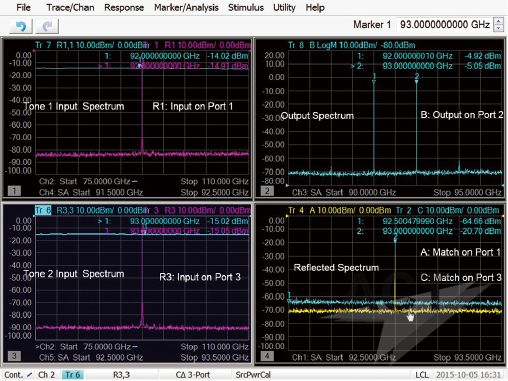This screenshot has width=508, height=381.
Task: Select trace Tr 8 B LogM label
Action: (x=352, y=45)
